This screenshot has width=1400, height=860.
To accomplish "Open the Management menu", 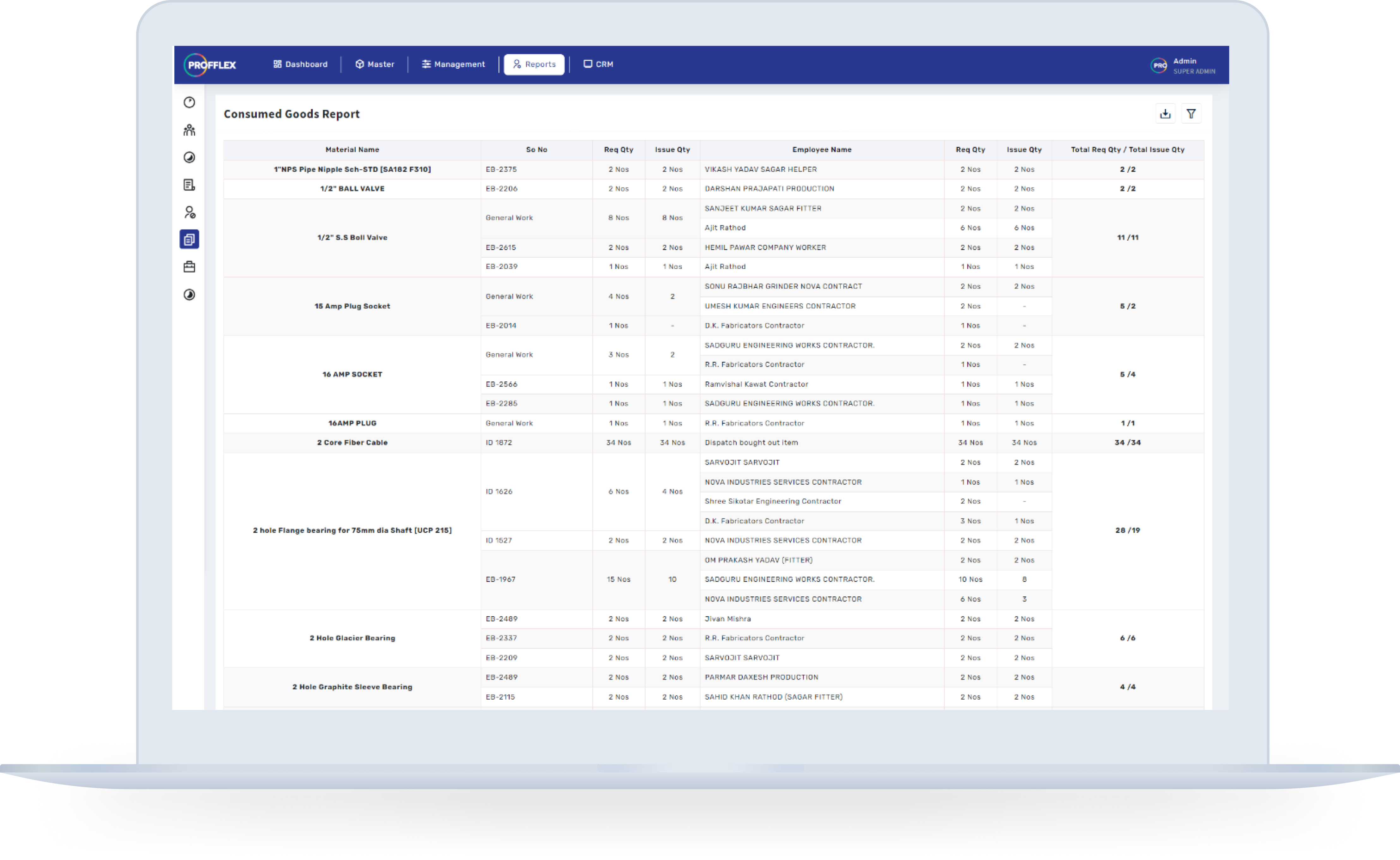I will tap(453, 64).
